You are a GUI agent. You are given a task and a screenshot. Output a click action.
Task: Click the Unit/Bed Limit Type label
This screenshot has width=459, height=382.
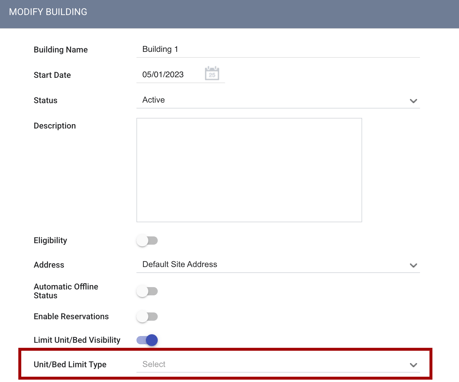[70, 364]
